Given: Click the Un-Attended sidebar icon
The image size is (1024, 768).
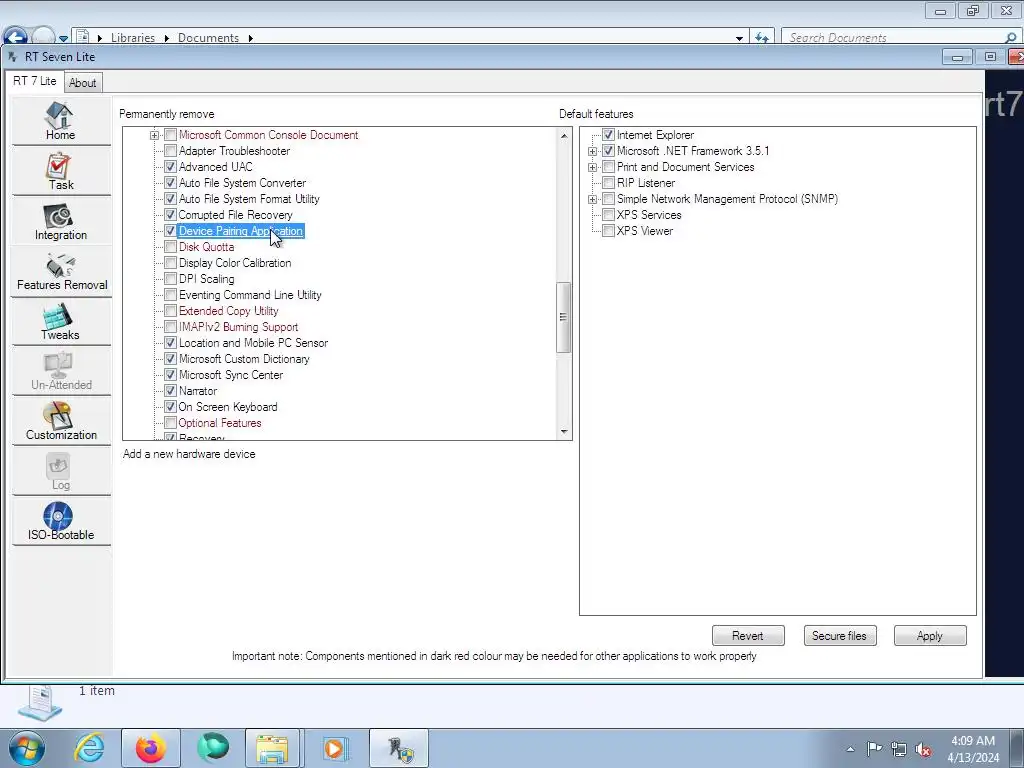Looking at the screenshot, I should coord(61,372).
